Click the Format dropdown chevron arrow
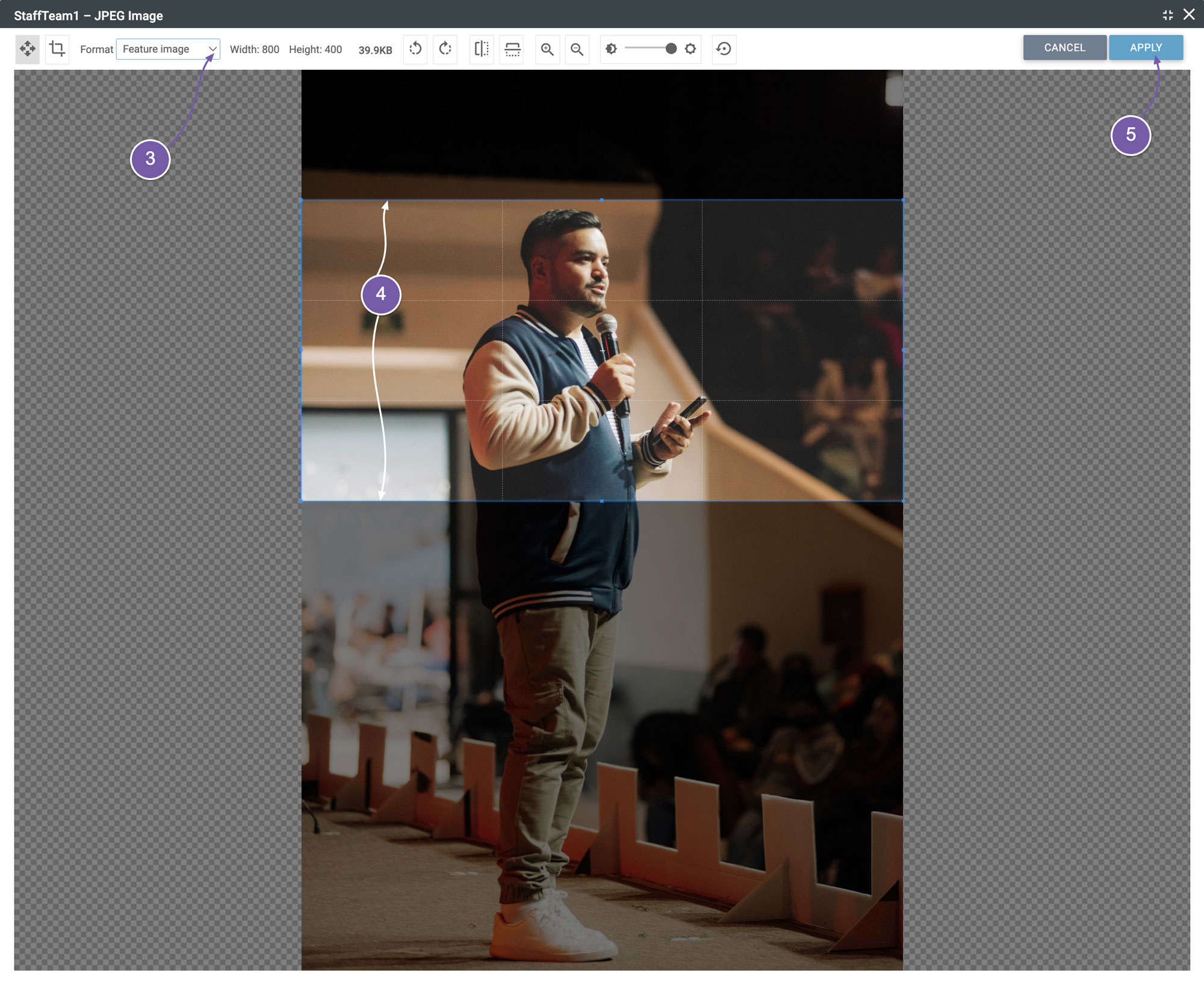Image resolution: width=1204 pixels, height=988 pixels. pyautogui.click(x=213, y=49)
